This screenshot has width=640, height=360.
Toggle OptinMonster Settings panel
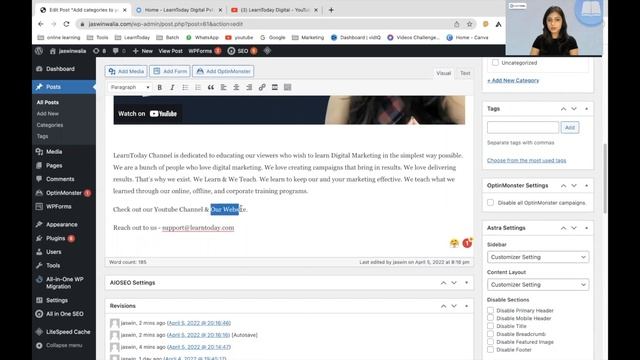pyautogui.click(x=586, y=185)
